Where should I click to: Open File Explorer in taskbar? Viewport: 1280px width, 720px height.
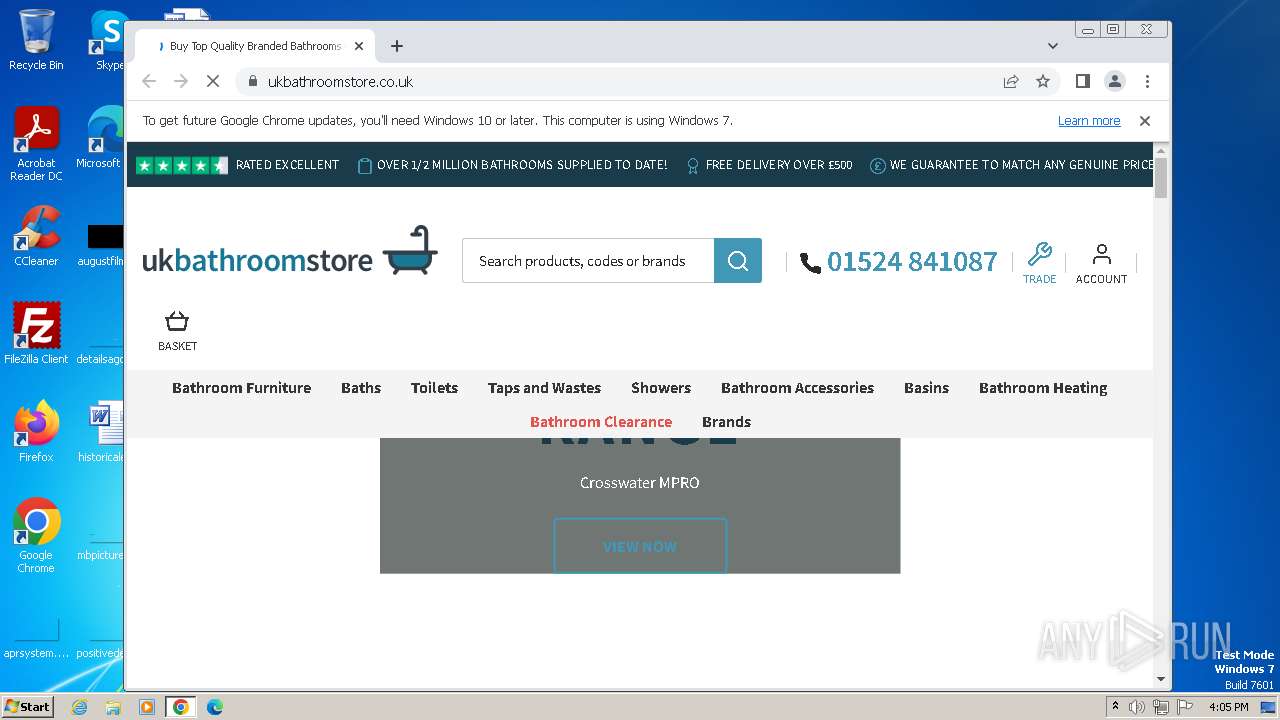(x=113, y=707)
